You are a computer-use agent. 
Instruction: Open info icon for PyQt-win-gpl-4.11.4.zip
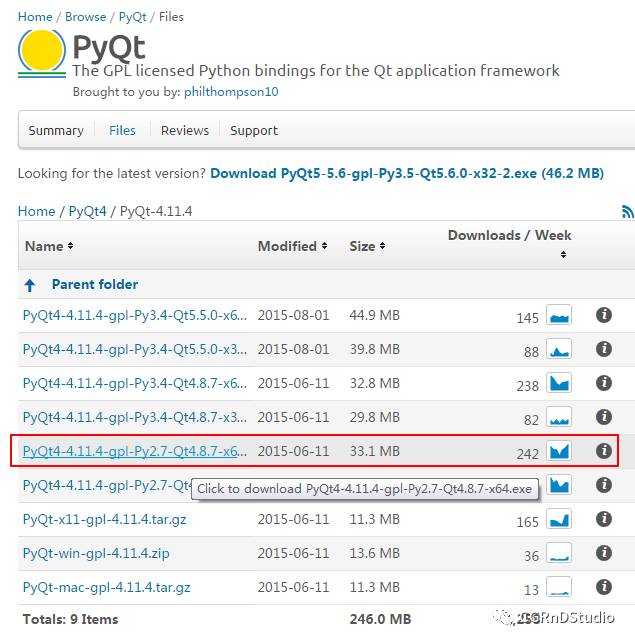click(603, 553)
